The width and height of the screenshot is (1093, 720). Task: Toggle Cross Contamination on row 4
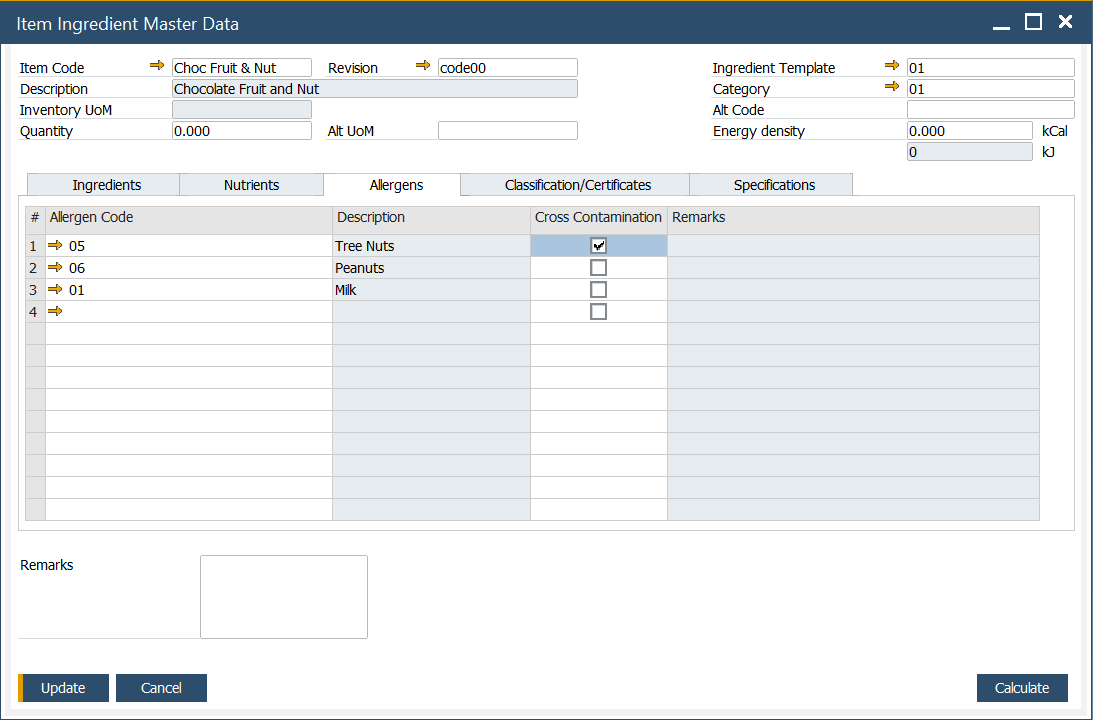(x=598, y=311)
